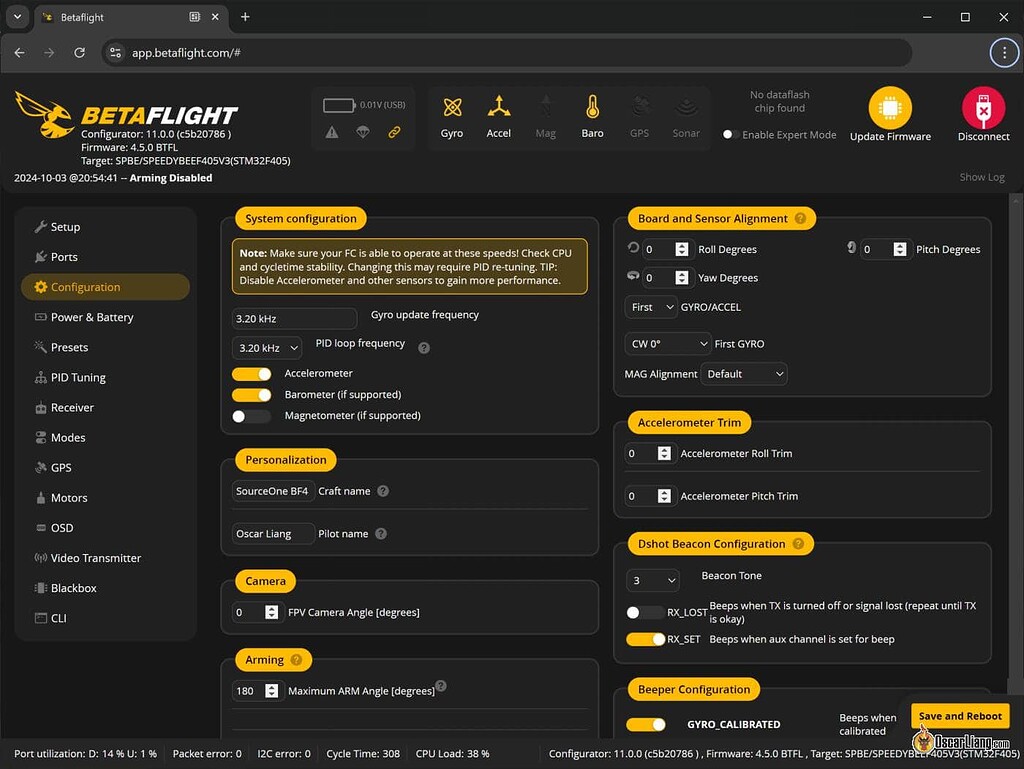Viewport: 1024px width, 769px height.
Task: Open help for PID loop frequency
Action: click(x=424, y=348)
